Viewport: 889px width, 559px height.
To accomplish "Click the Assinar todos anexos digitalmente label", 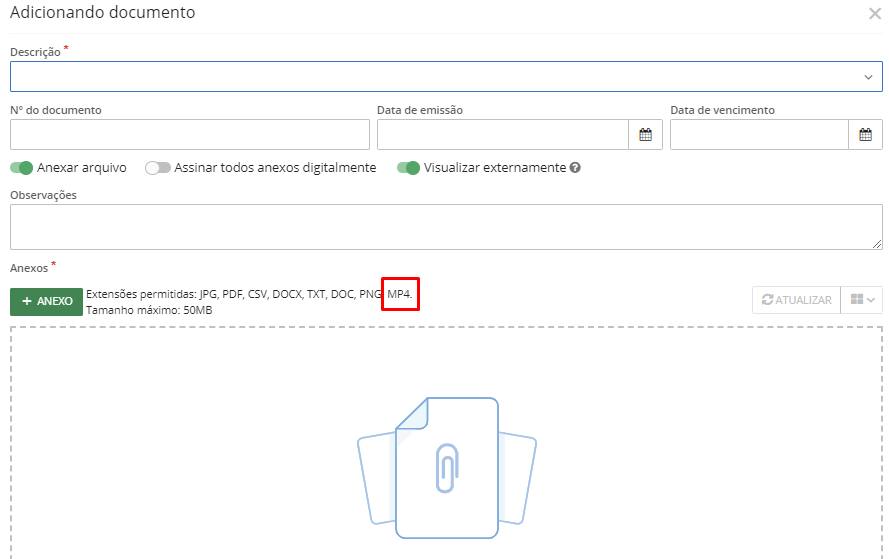I will tap(275, 168).
